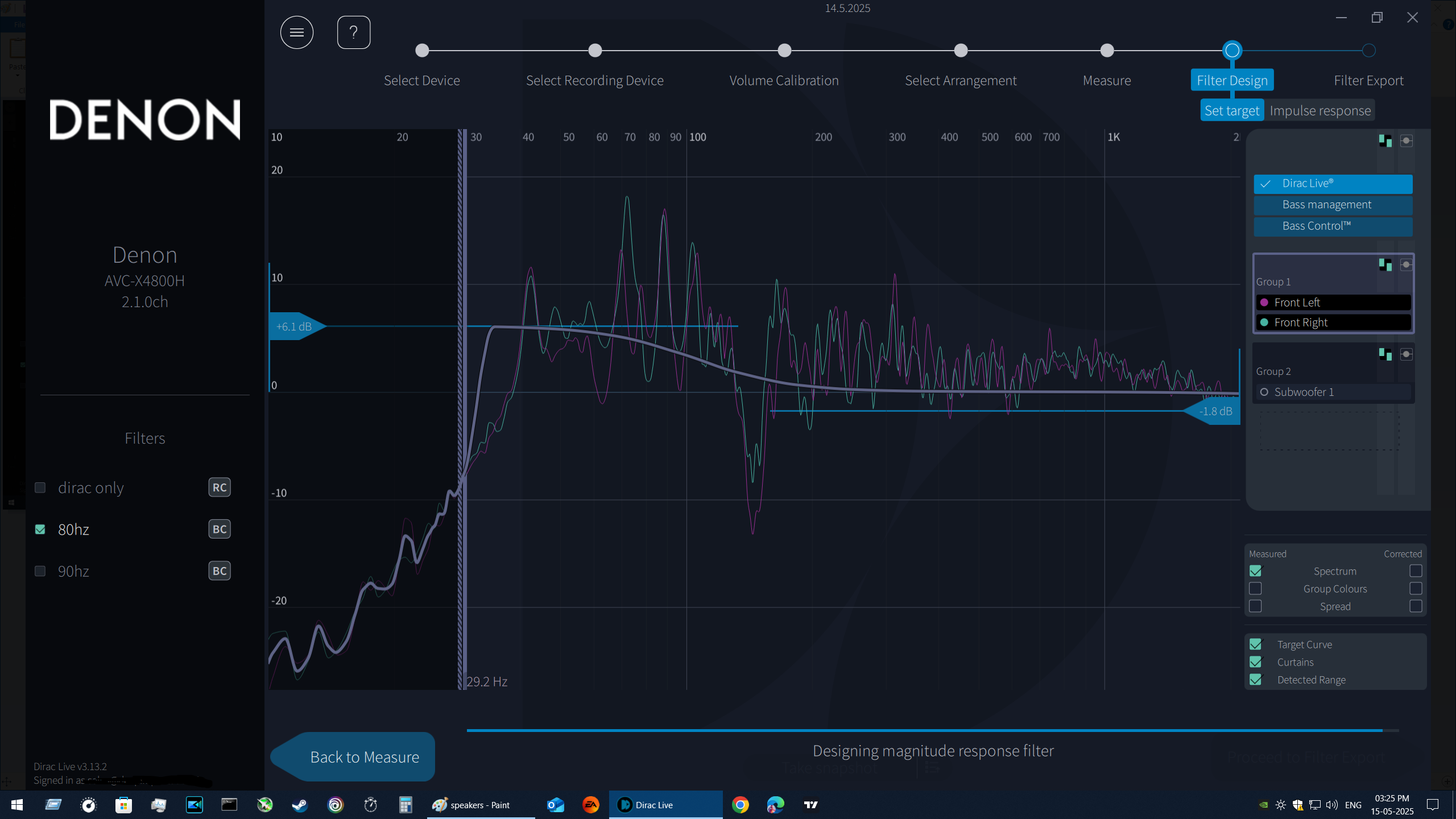Open Microsoft Store from the taskbar

123,805
